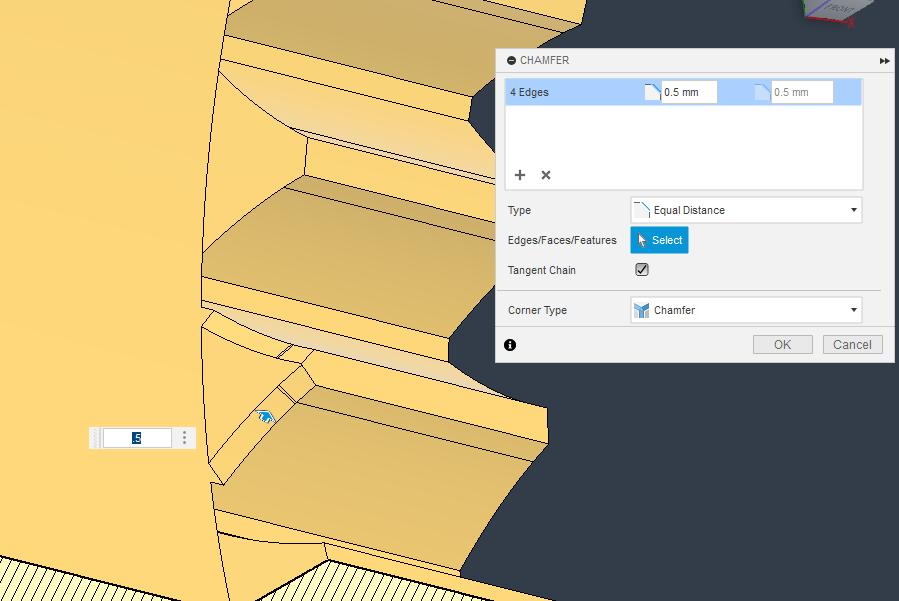Add a new chamfer edge set with the plus icon

click(520, 175)
